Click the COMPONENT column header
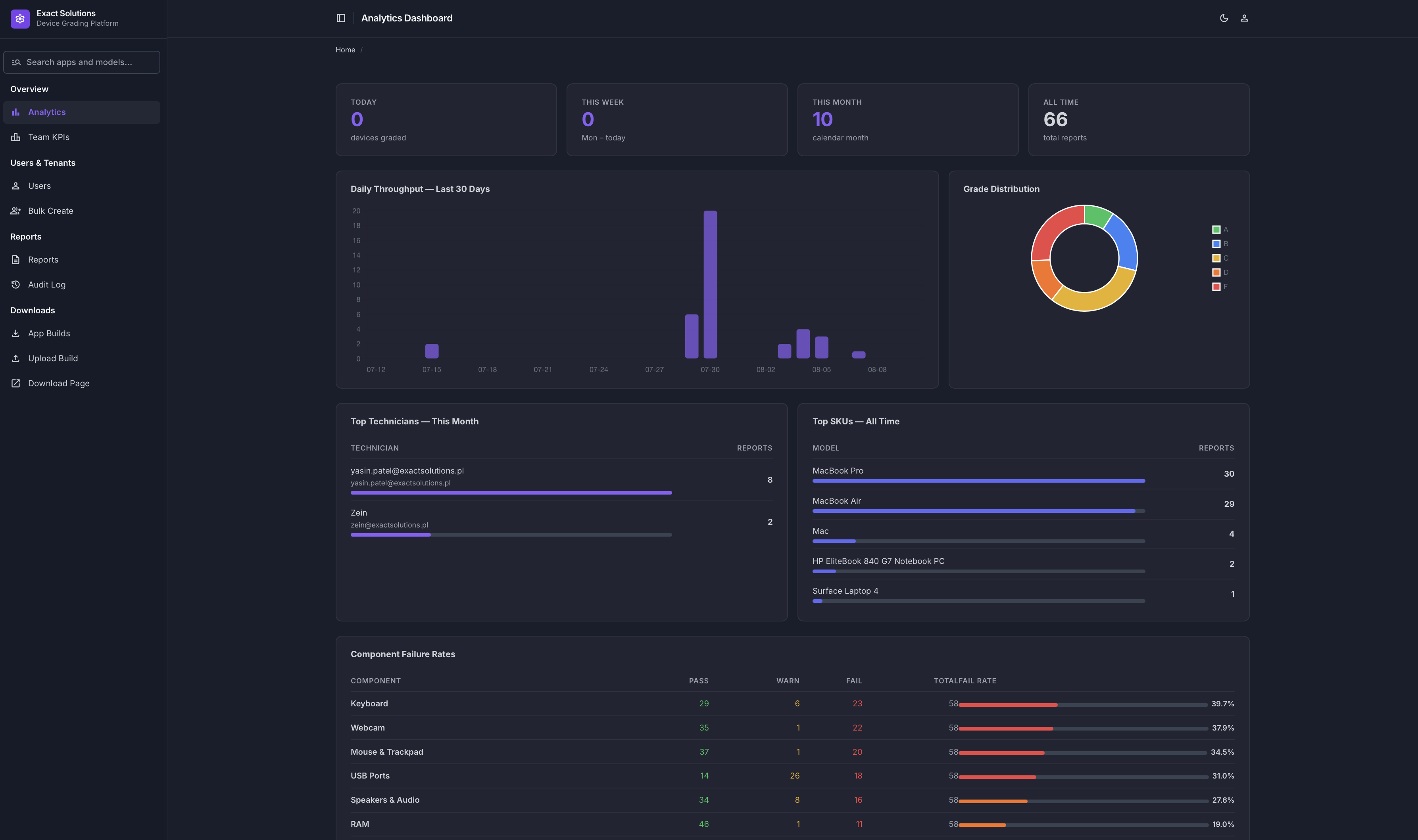 375,681
